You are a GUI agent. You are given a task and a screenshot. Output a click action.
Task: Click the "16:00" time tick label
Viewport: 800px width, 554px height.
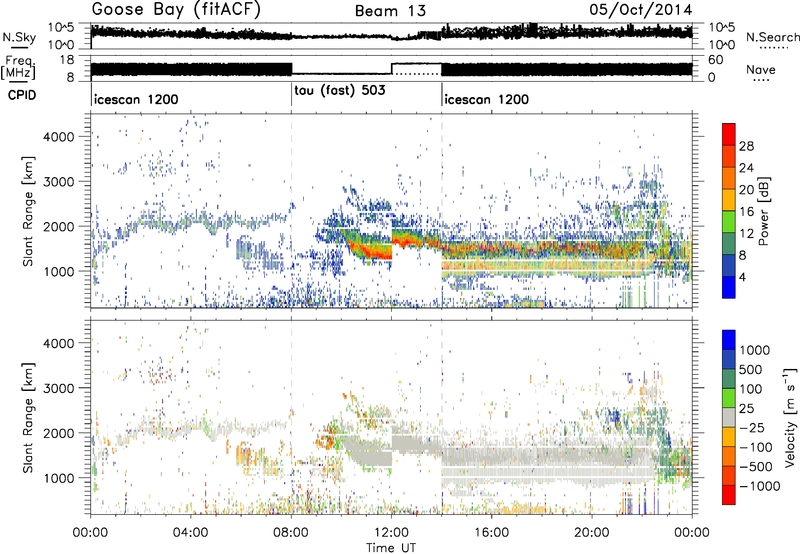click(x=491, y=533)
